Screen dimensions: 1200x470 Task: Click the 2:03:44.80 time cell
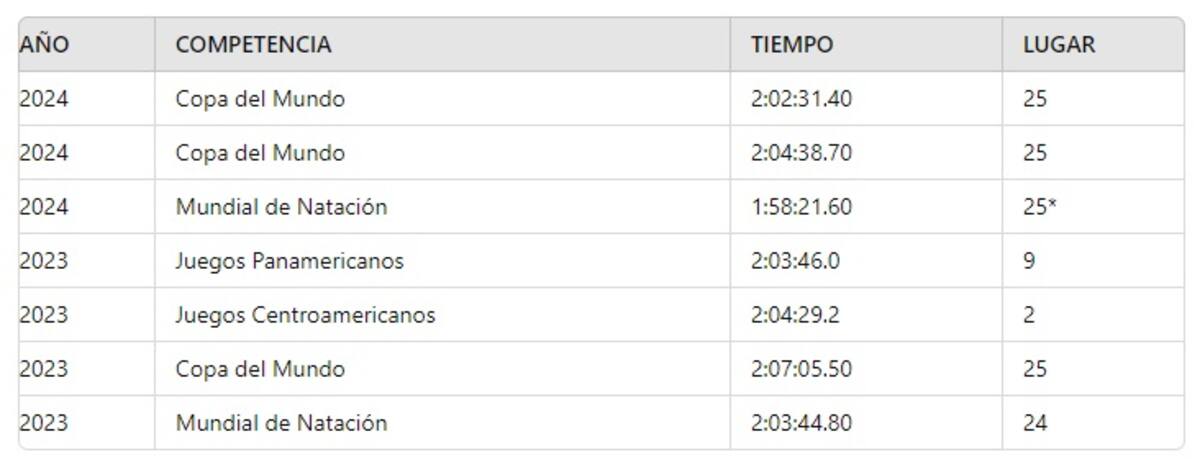point(802,423)
